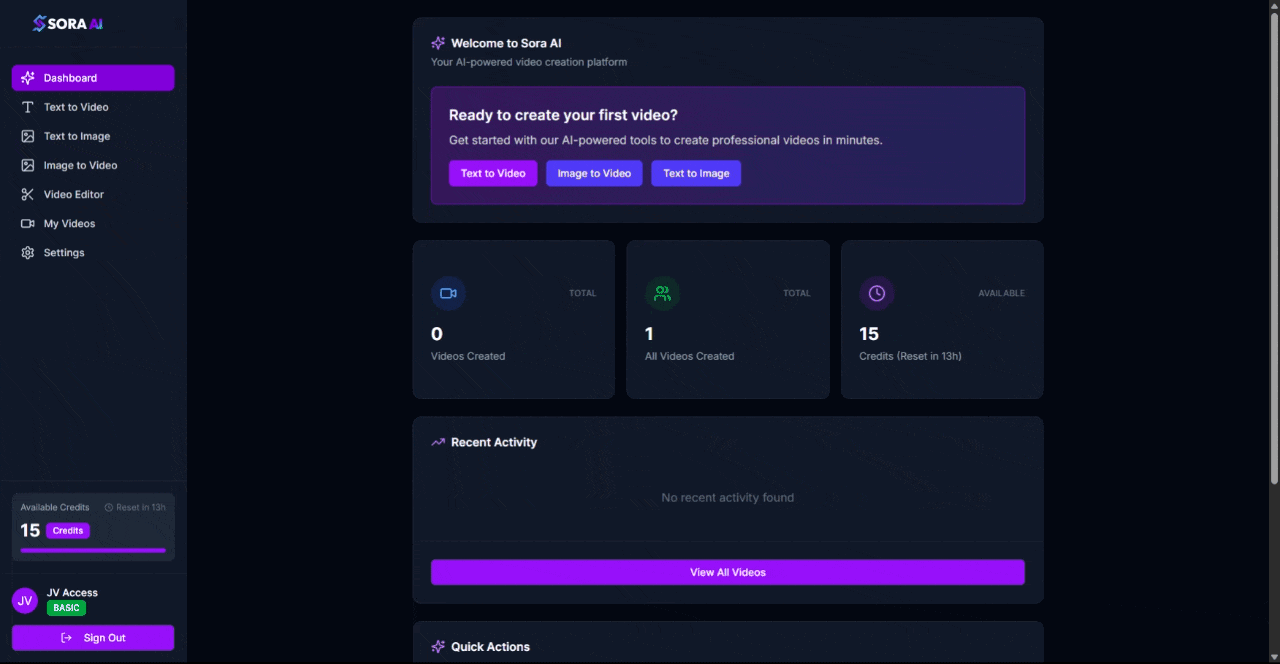
Task: Open Settings from the sidebar
Action: tap(64, 253)
